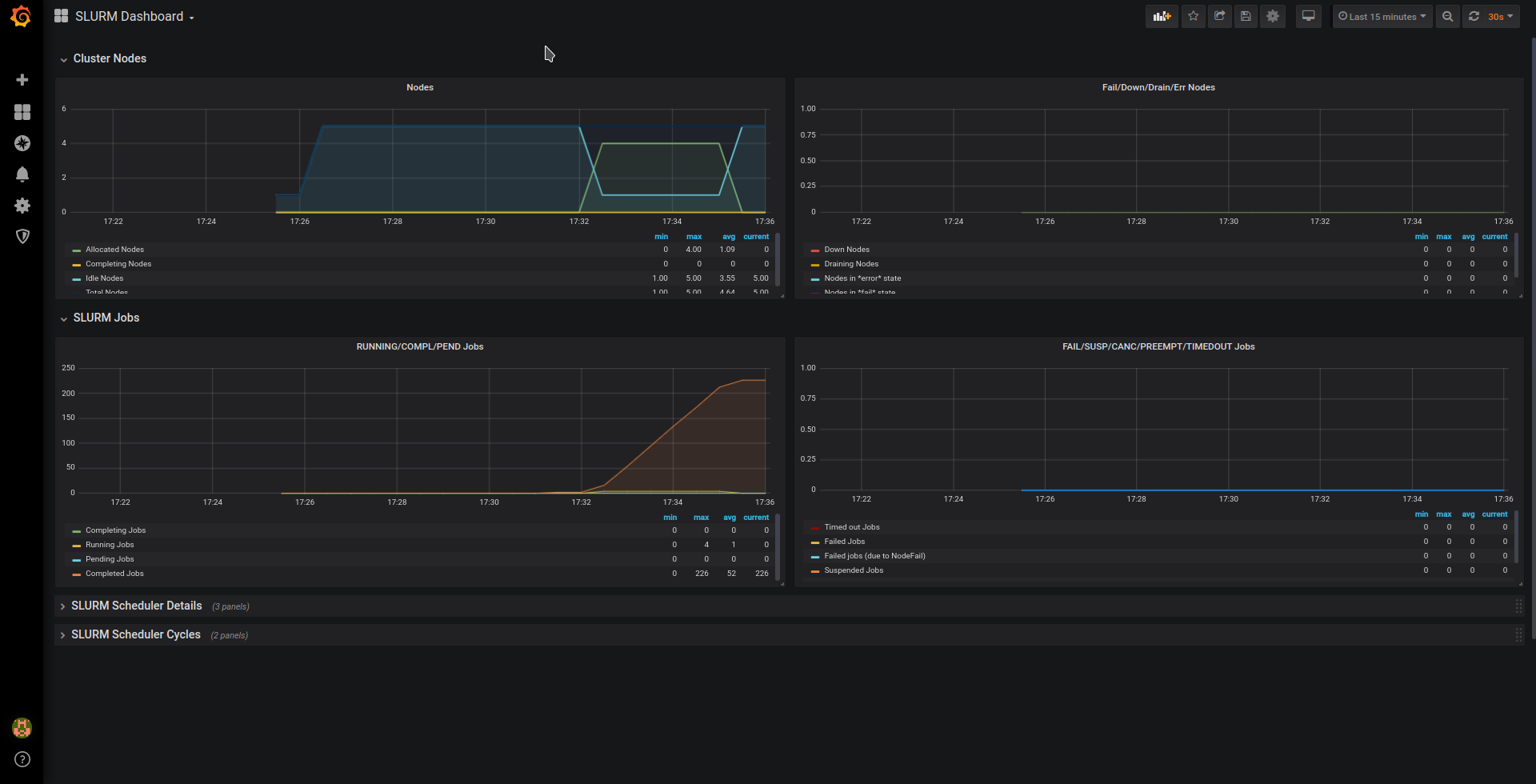Save the dashboard with disk icon
This screenshot has width=1536, height=784.
(1246, 17)
